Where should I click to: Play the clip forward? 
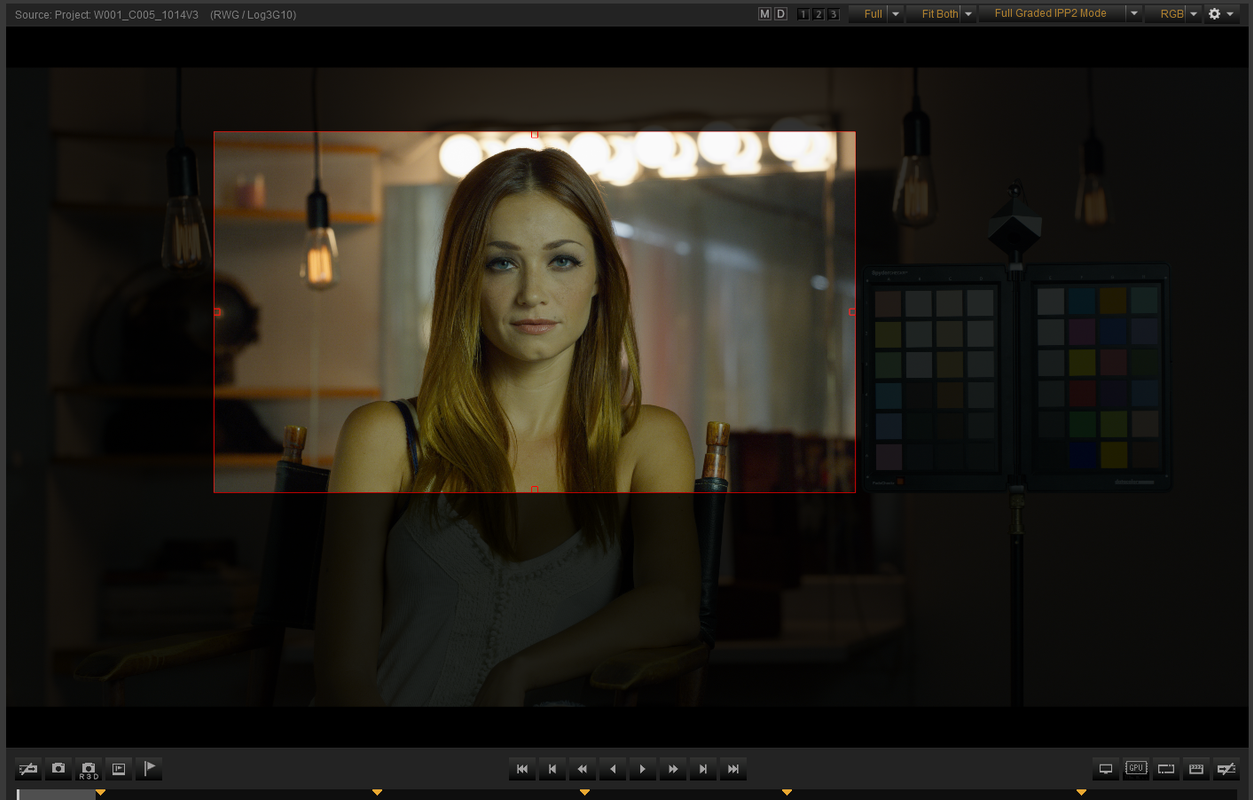click(x=642, y=769)
